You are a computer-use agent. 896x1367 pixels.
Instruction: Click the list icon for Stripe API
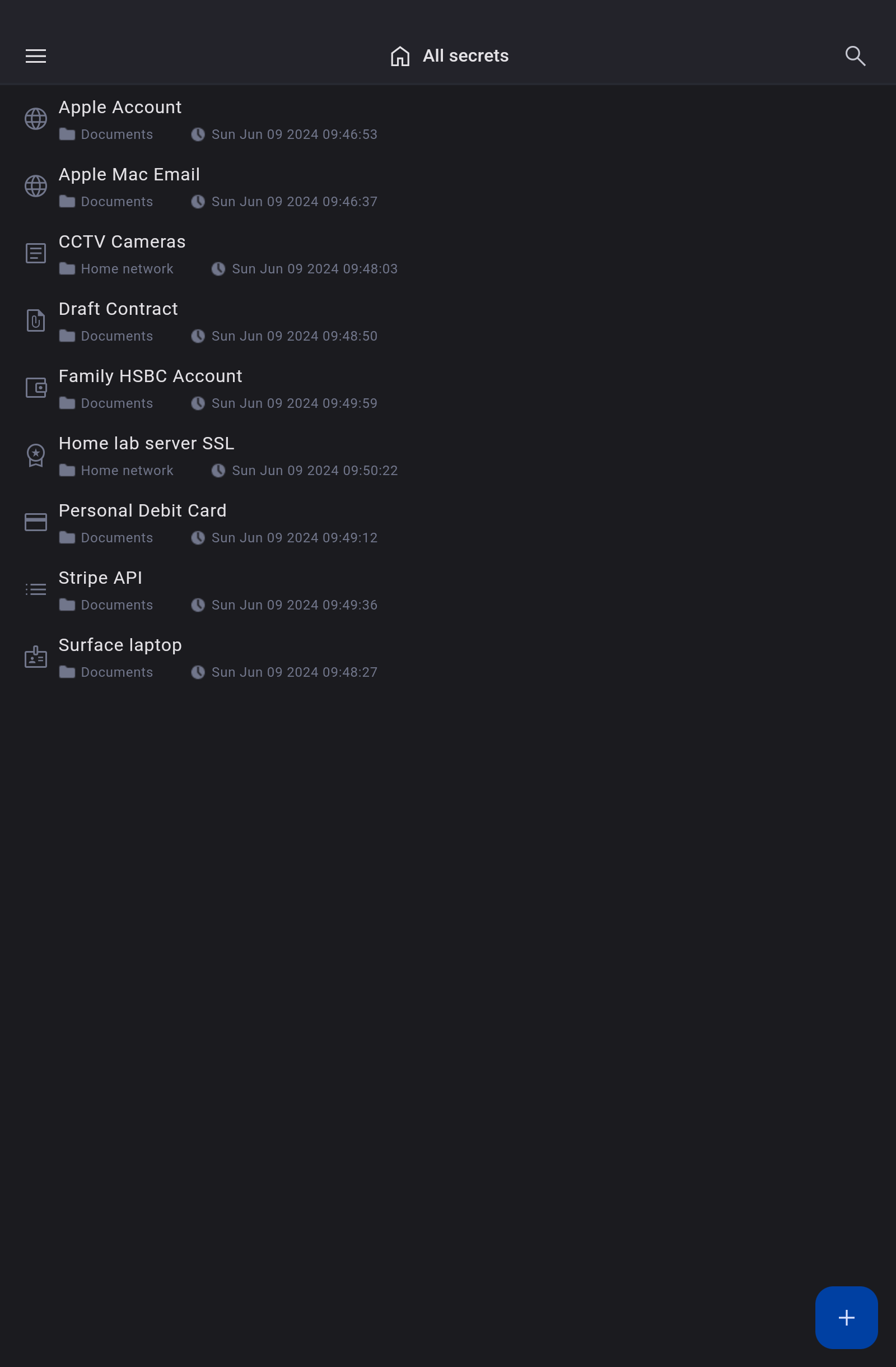pos(36,589)
